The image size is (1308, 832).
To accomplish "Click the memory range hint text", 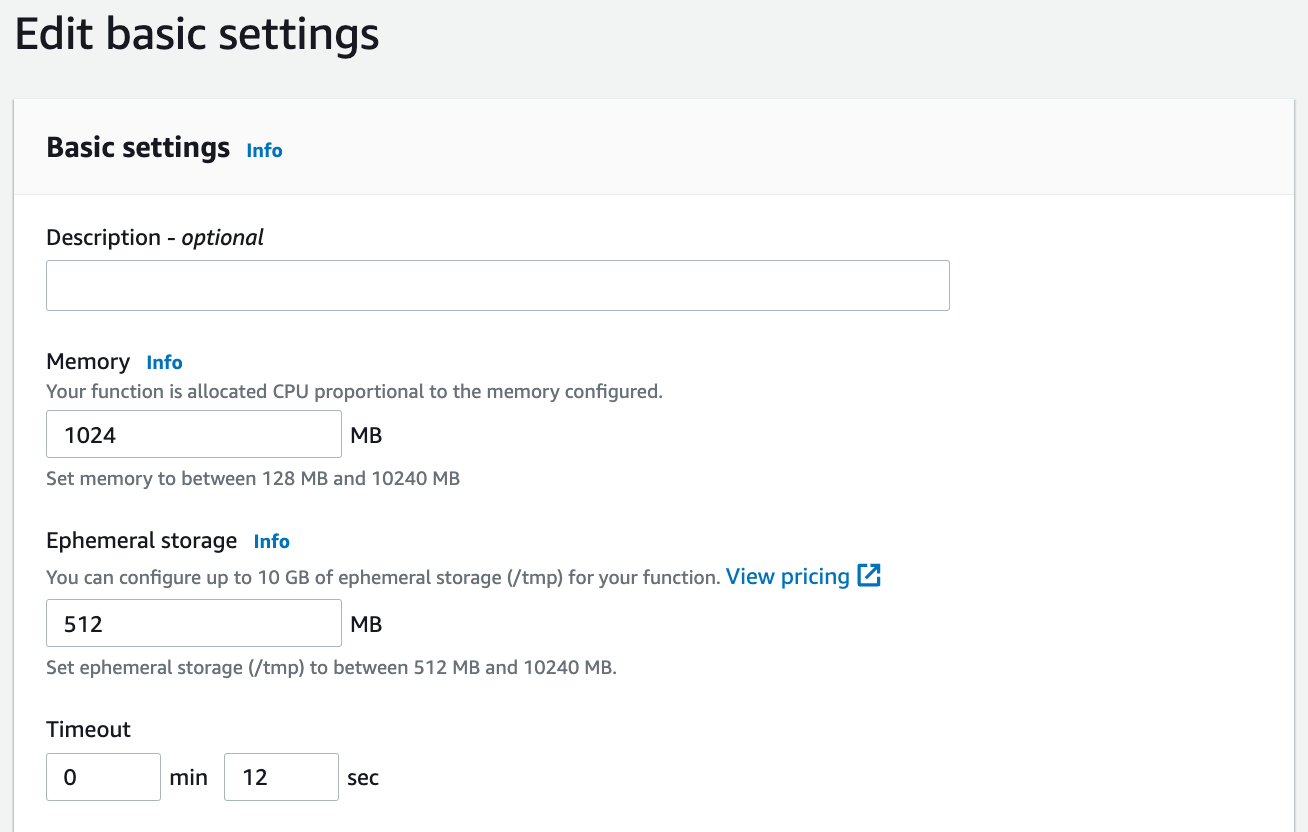I will tap(253, 479).
